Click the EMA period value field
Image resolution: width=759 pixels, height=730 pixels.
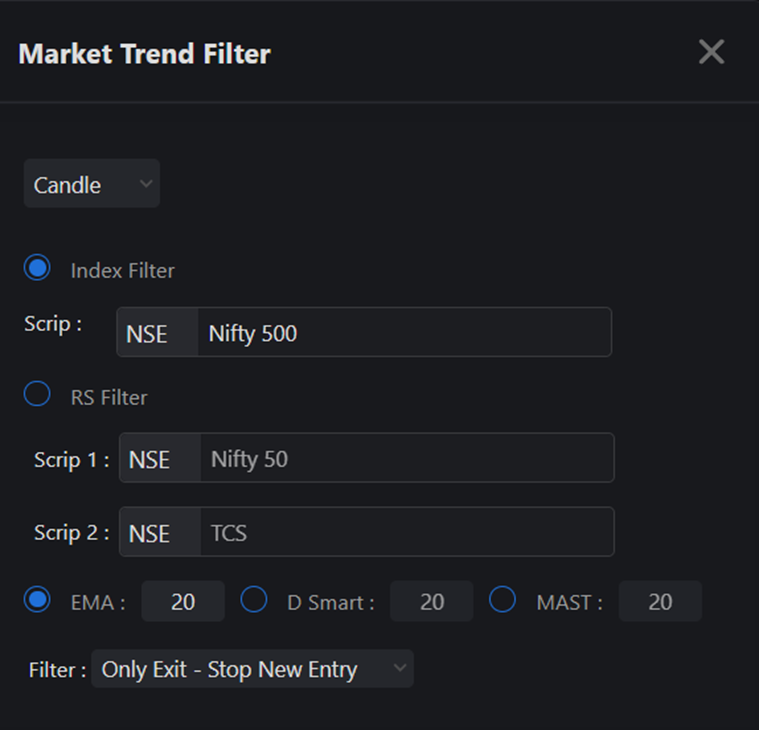[x=183, y=602]
